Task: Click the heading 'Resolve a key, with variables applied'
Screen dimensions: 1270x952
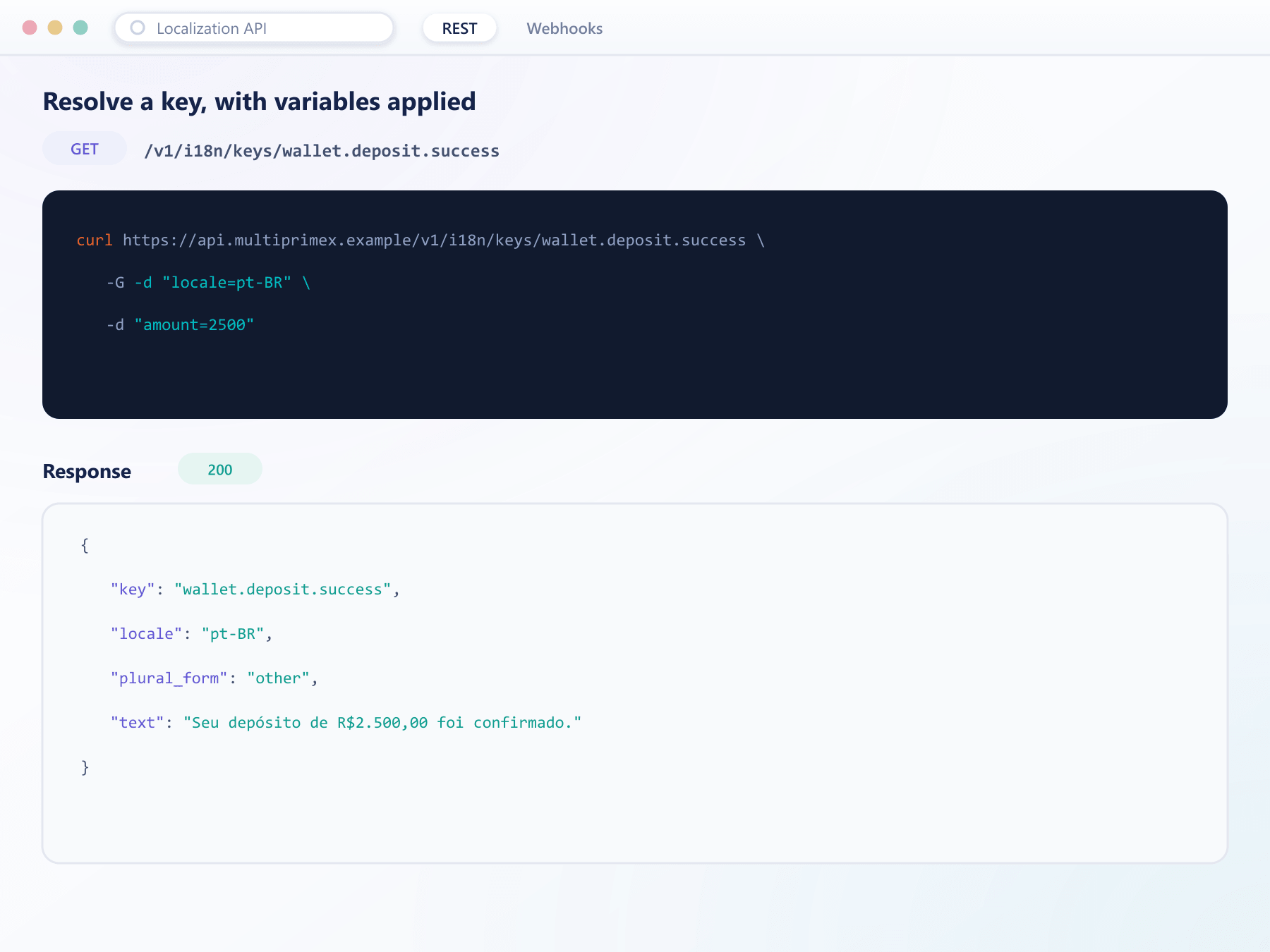Action: [x=259, y=102]
